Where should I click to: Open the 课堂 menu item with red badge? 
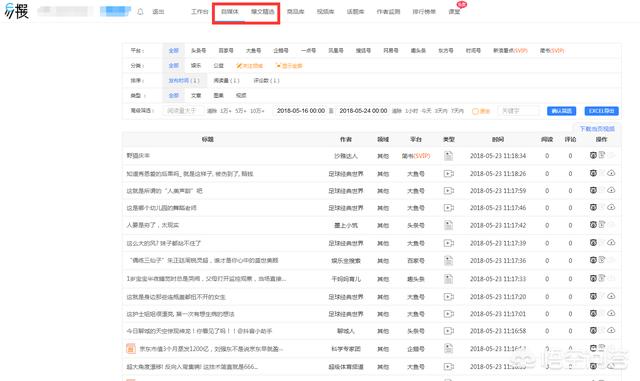point(454,11)
